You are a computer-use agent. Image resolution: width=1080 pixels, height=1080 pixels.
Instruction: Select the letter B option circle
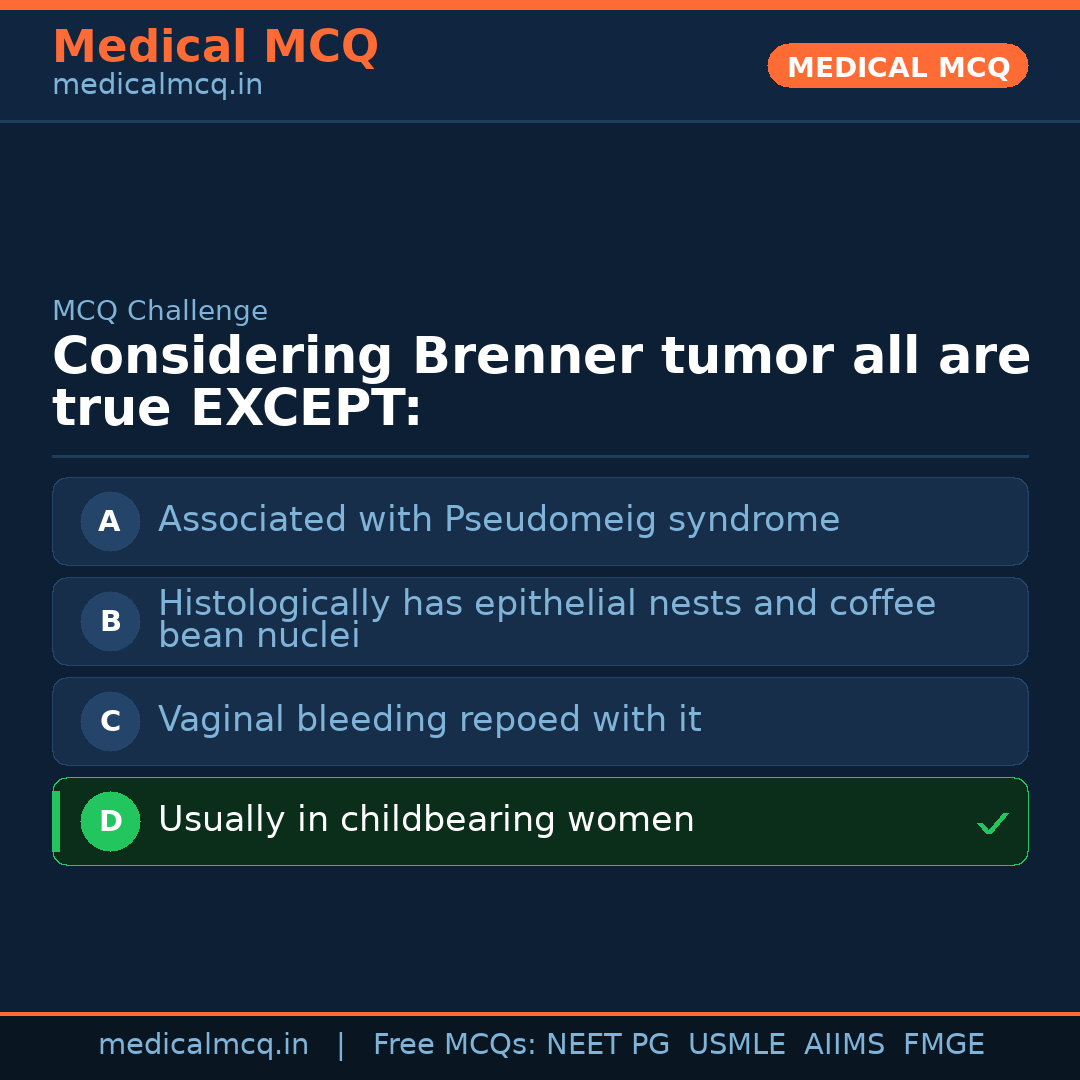tap(110, 621)
